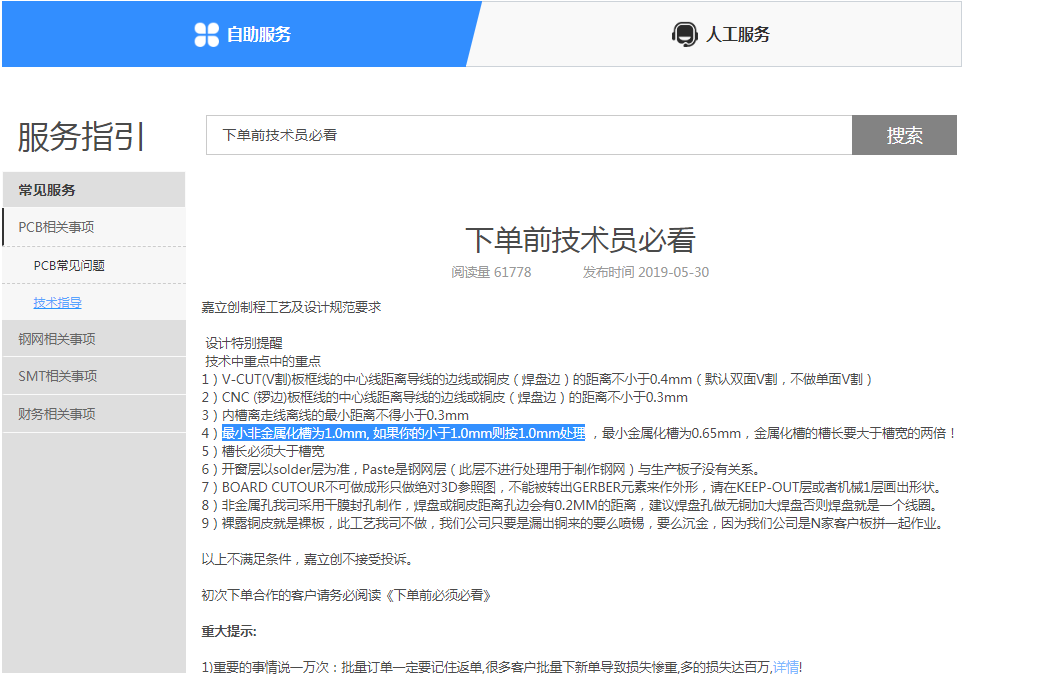Click the headset icon for 人工服务
This screenshot has height=688, width=1053.
pos(685,35)
